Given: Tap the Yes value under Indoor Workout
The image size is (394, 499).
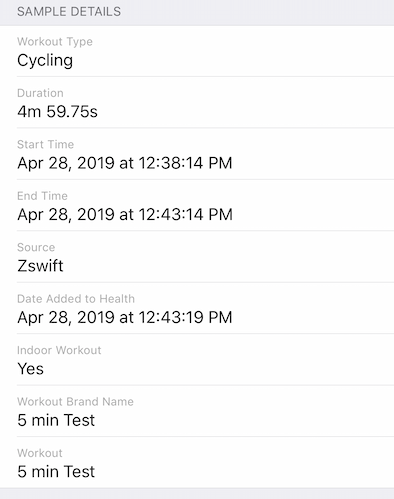Looking at the screenshot, I should 30,369.
